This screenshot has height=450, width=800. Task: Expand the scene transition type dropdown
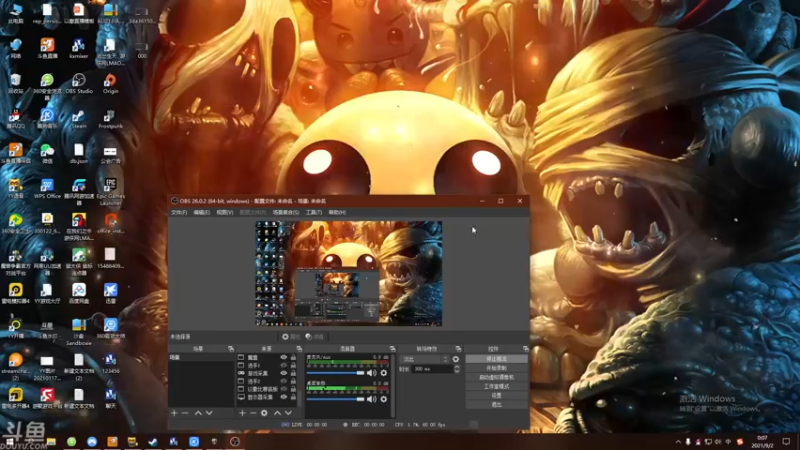pyautogui.click(x=424, y=359)
